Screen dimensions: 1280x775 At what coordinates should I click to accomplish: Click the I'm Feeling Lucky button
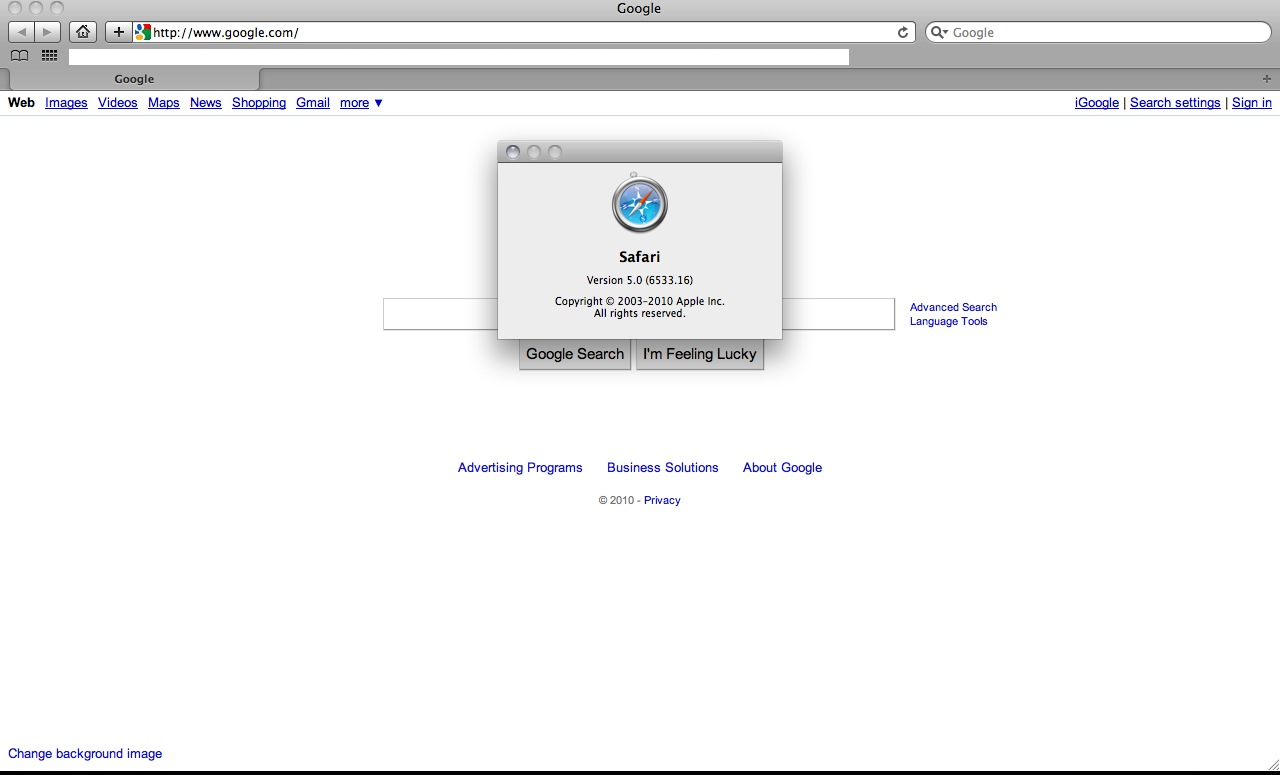click(x=700, y=354)
